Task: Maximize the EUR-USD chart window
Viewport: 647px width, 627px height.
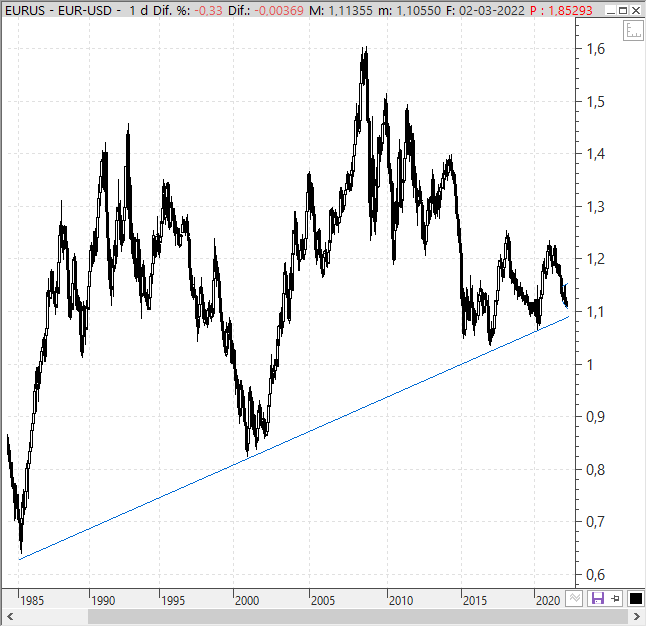Action: coord(623,10)
